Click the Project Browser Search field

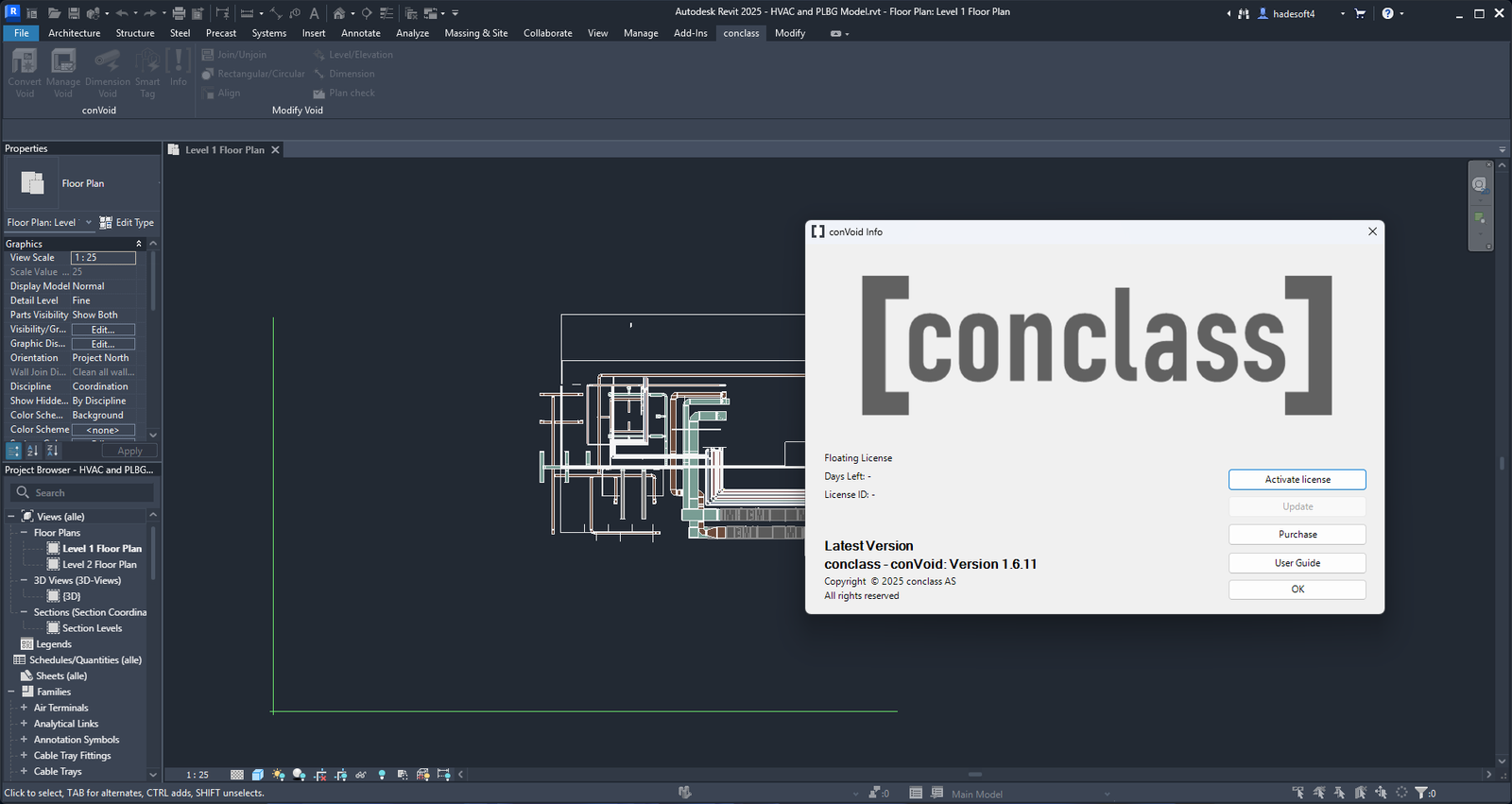(82, 492)
